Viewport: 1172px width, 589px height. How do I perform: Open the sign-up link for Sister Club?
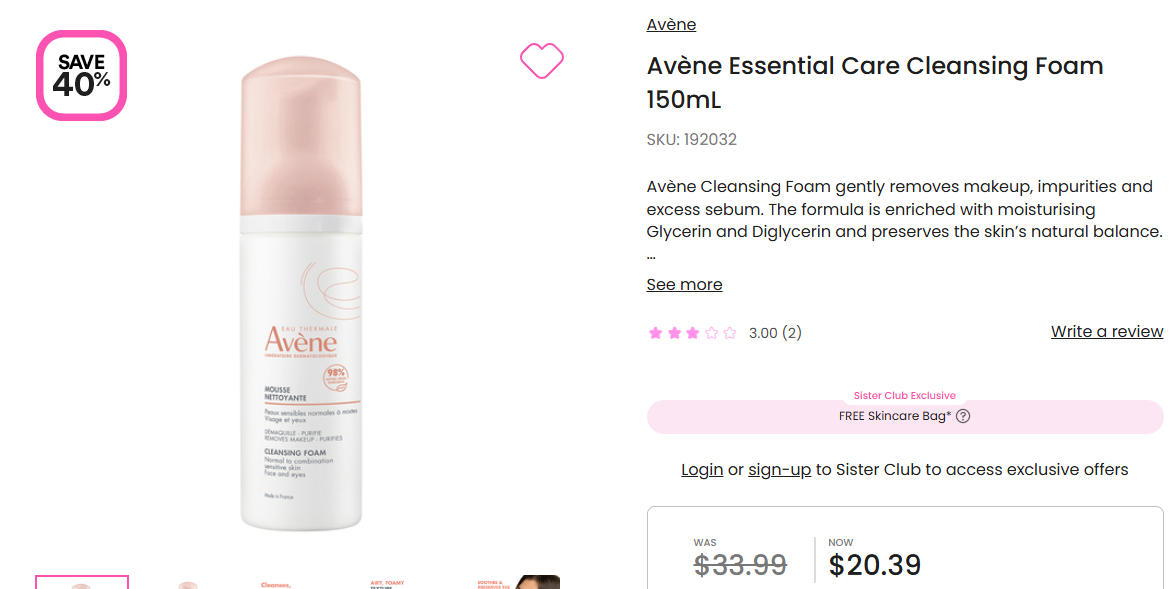click(779, 470)
